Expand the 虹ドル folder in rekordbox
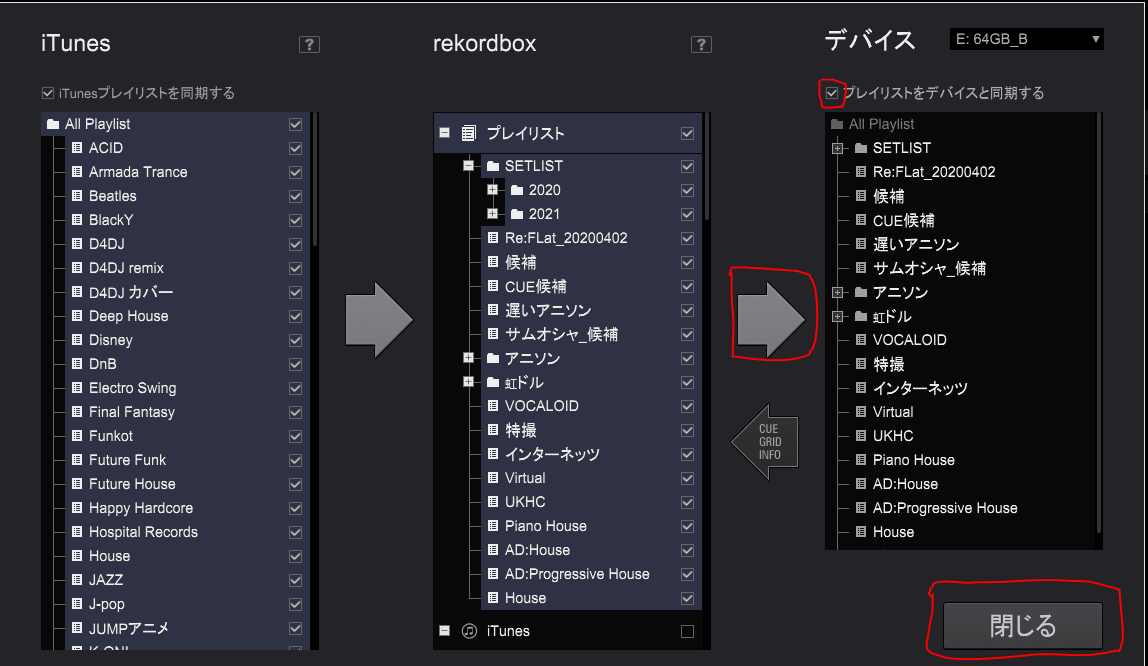 pyautogui.click(x=469, y=382)
